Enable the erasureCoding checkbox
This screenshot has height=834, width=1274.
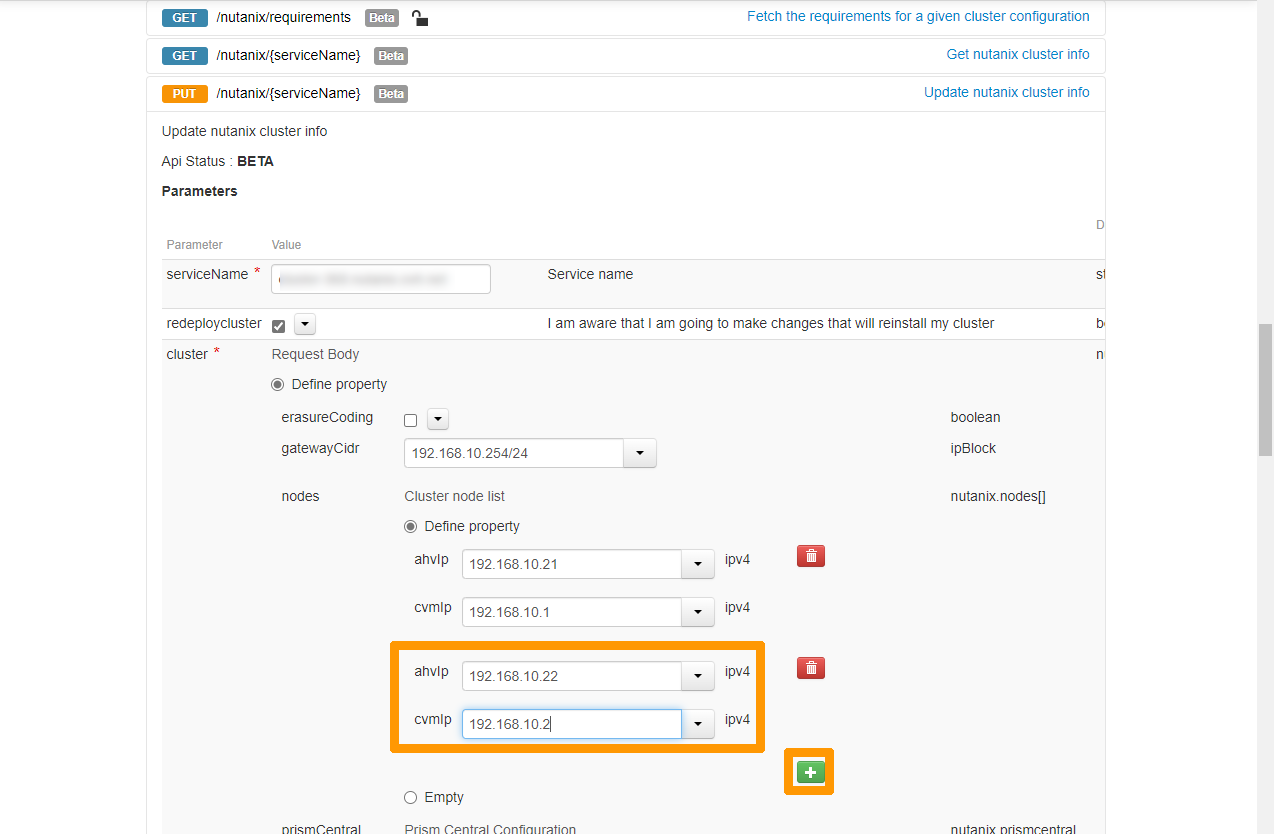(410, 419)
